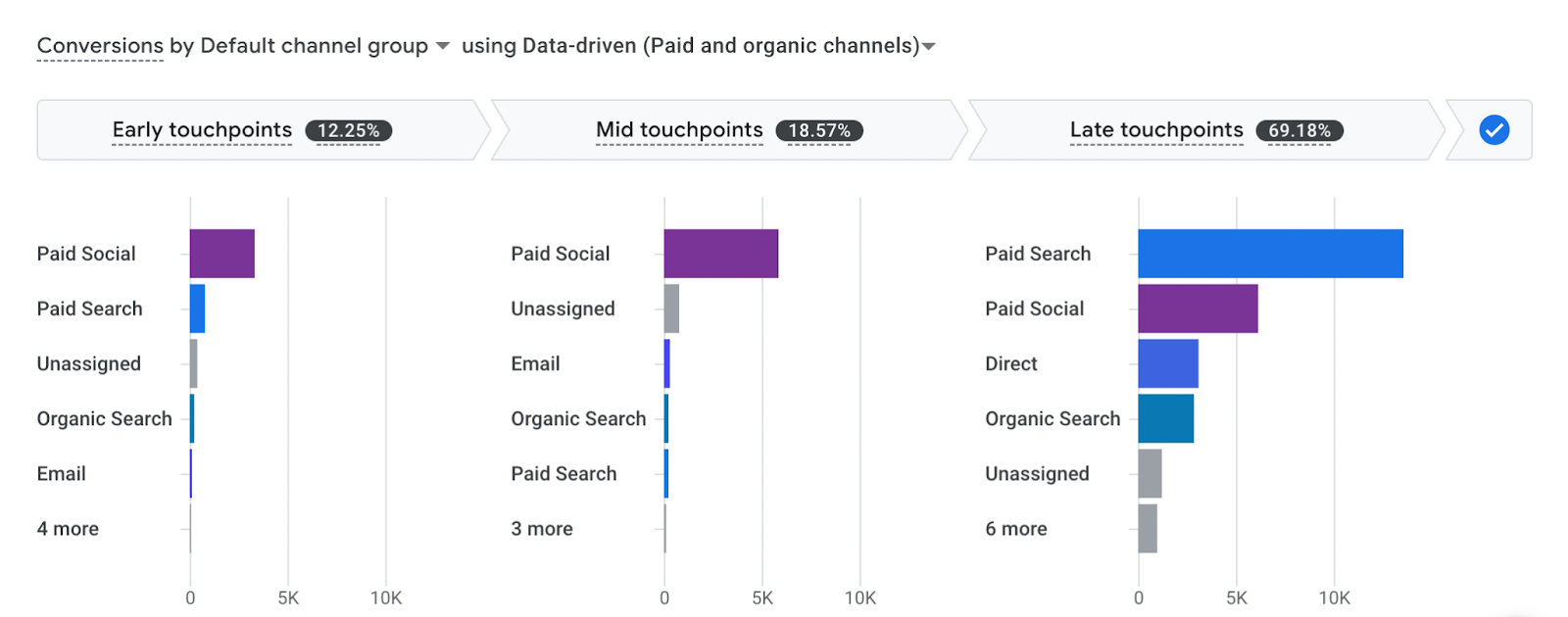Click "3 more" under Mid touchpoints

click(x=542, y=529)
